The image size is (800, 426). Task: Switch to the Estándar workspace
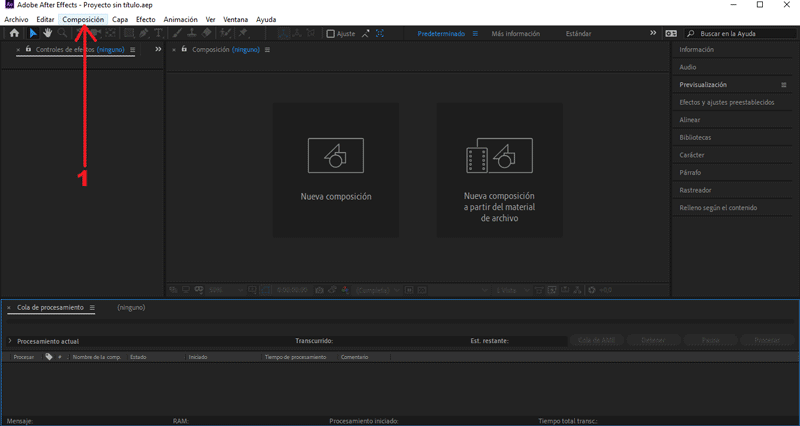coord(578,34)
